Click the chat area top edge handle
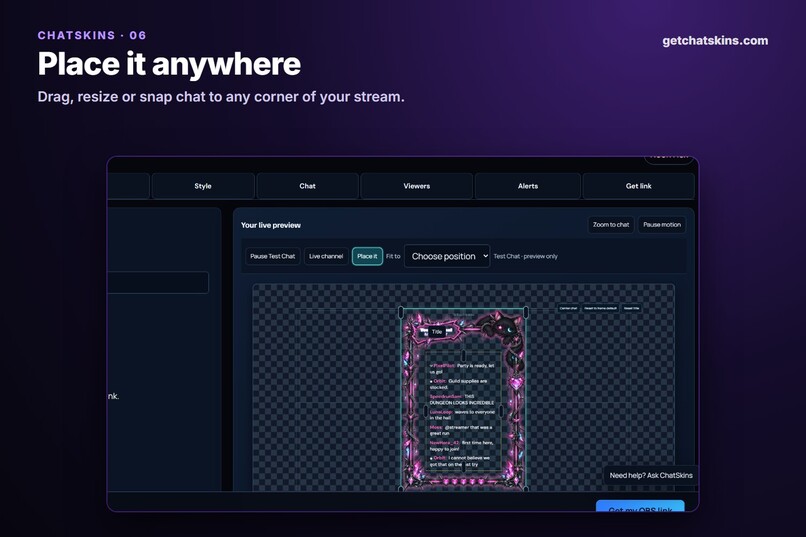Screen dimensions: 806x537 click(463, 355)
